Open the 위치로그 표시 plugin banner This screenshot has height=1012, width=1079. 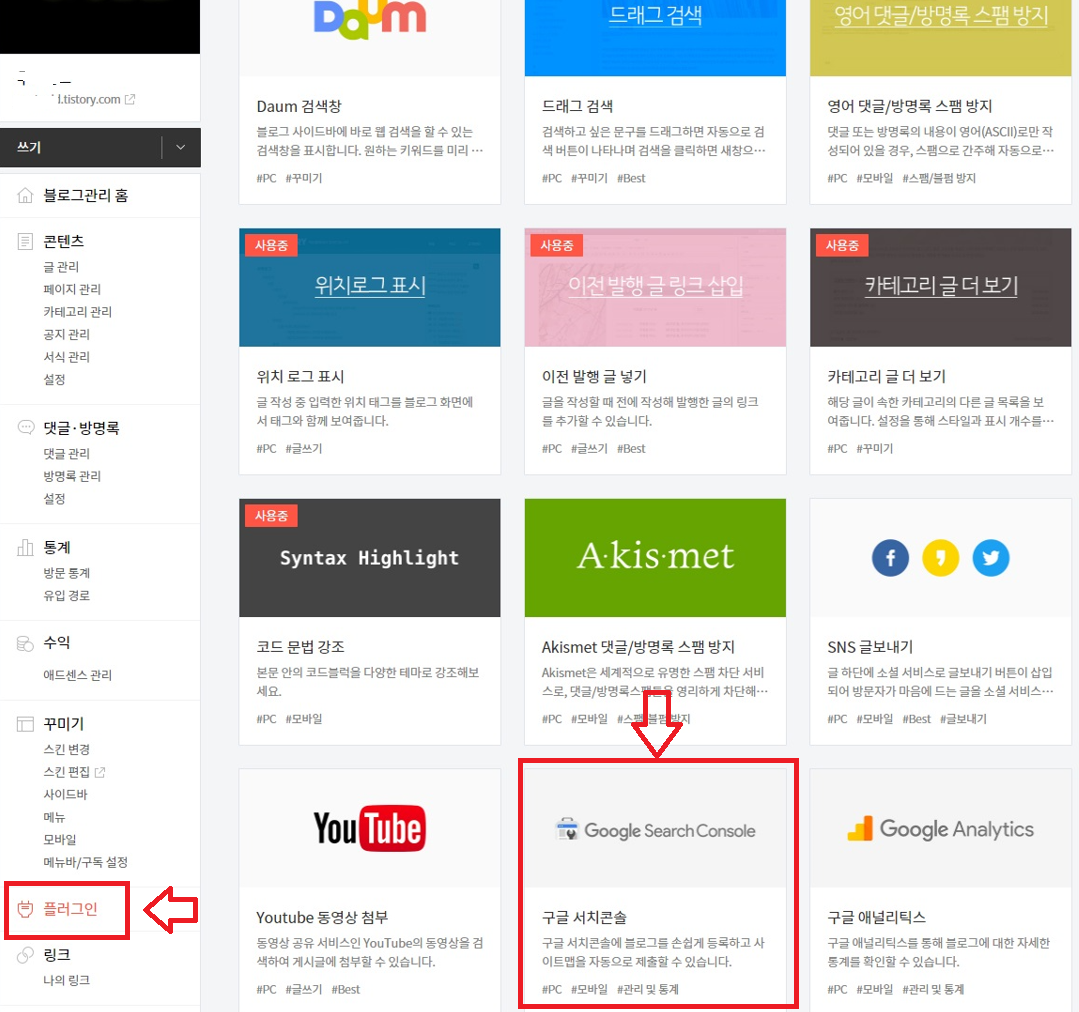[370, 288]
